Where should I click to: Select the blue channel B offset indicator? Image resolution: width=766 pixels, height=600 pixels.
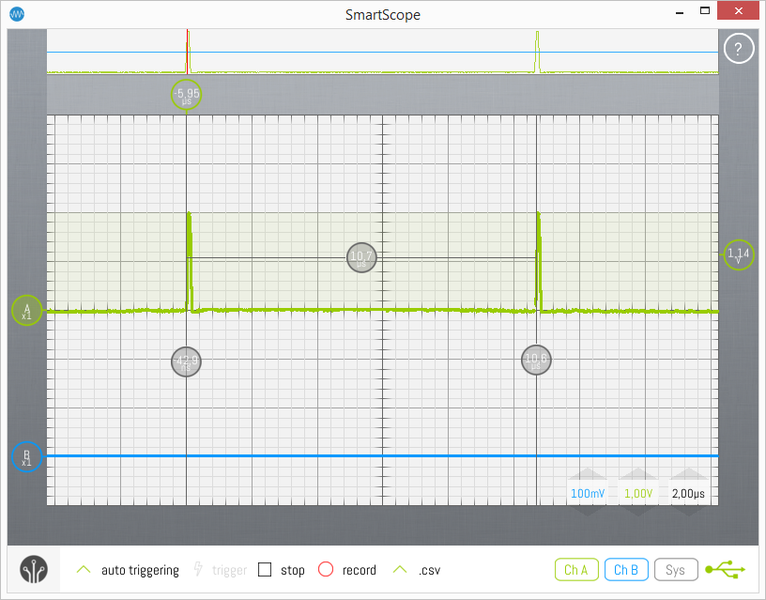[27, 457]
